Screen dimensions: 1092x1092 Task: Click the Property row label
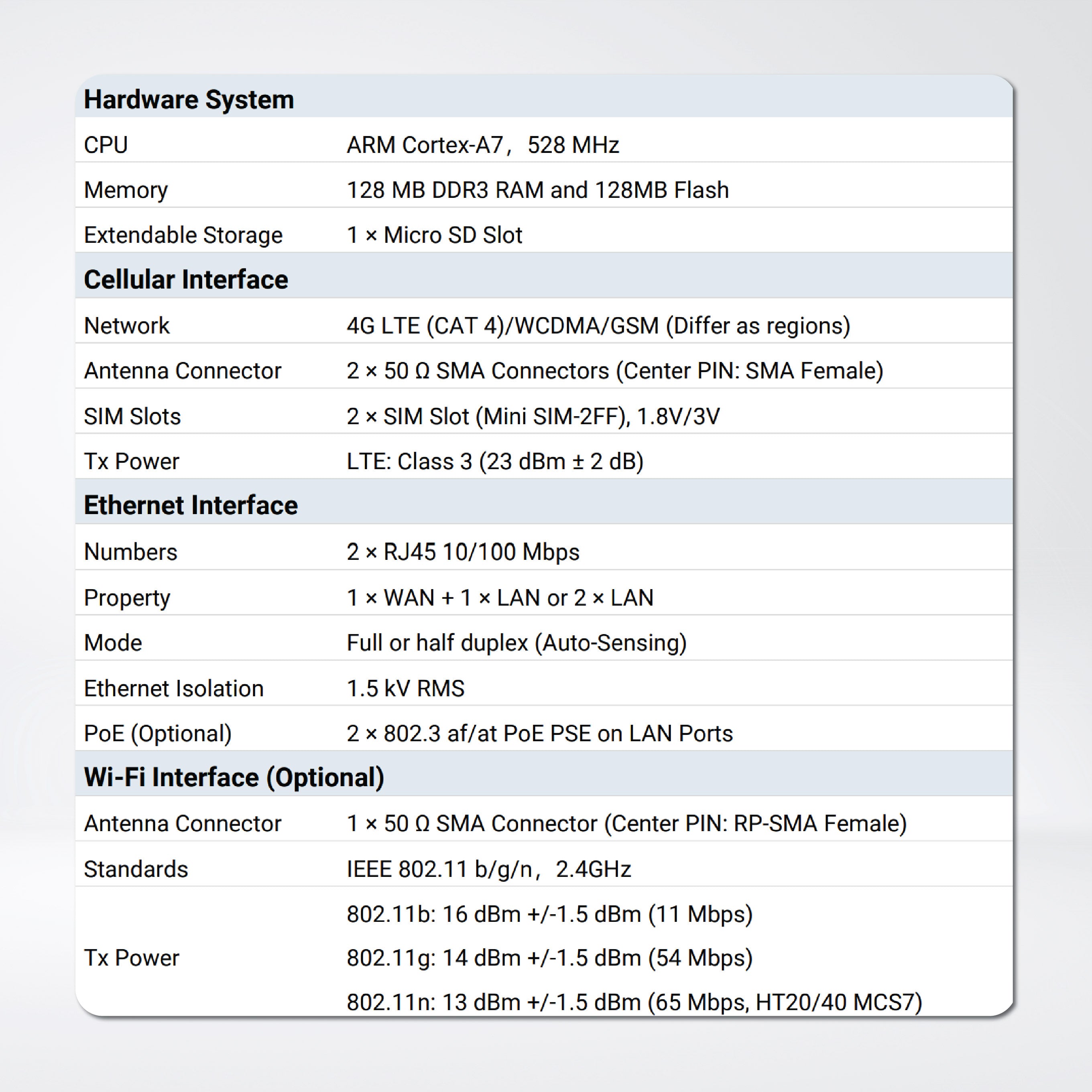126,598
